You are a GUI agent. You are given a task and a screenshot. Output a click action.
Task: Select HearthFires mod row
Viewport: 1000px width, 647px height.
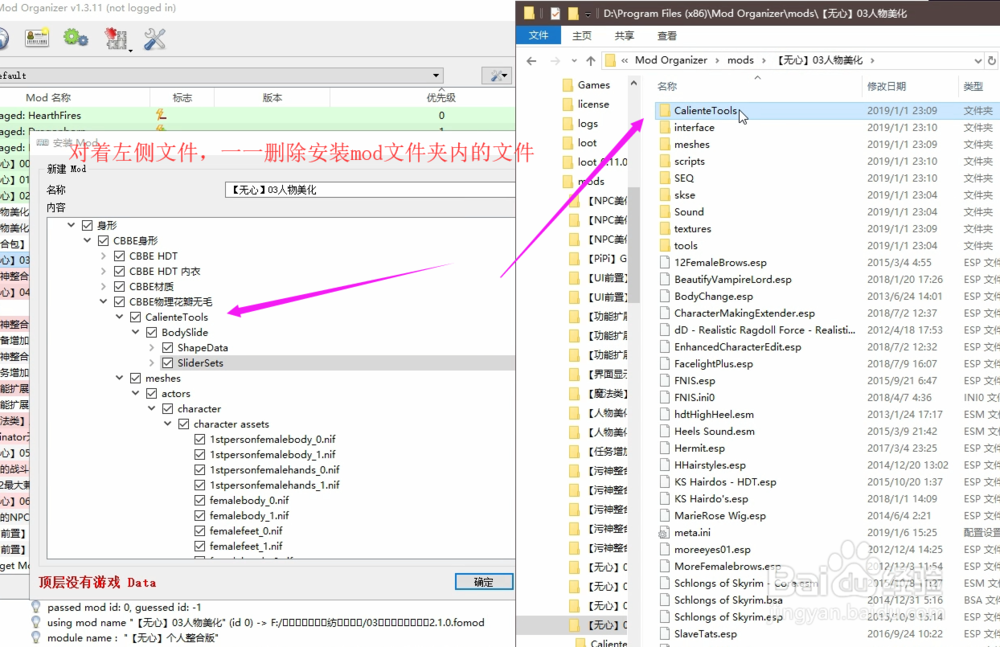pos(257,115)
